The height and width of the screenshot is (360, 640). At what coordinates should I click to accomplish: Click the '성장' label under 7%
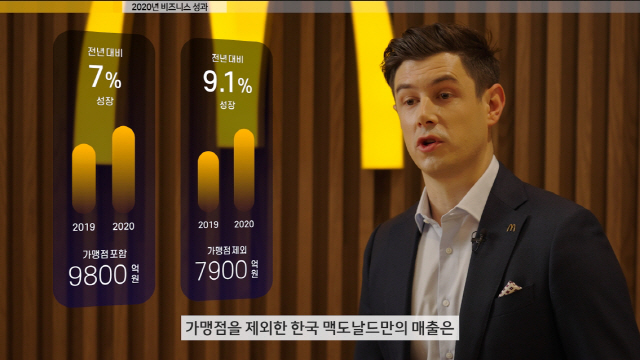tap(105, 101)
